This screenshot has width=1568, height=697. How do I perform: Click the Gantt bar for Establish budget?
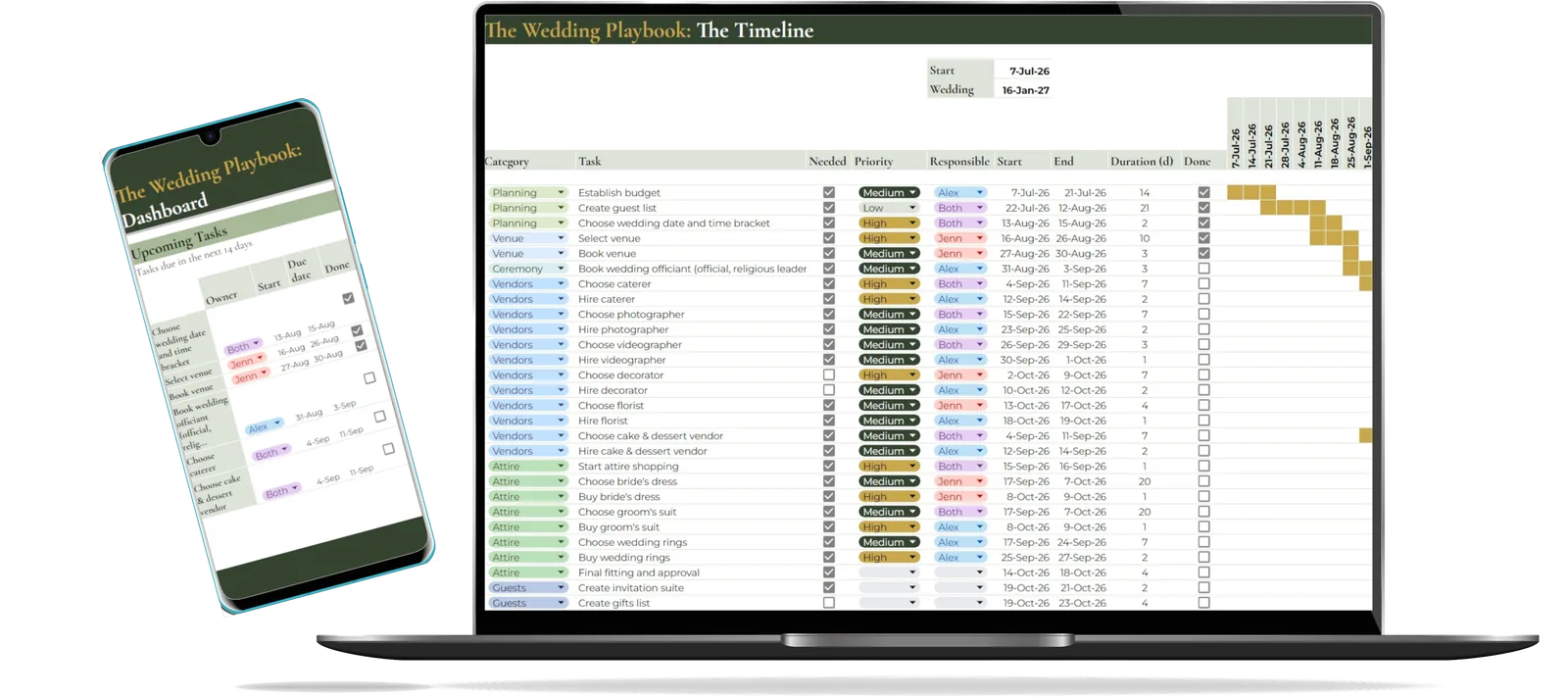coord(1251,192)
